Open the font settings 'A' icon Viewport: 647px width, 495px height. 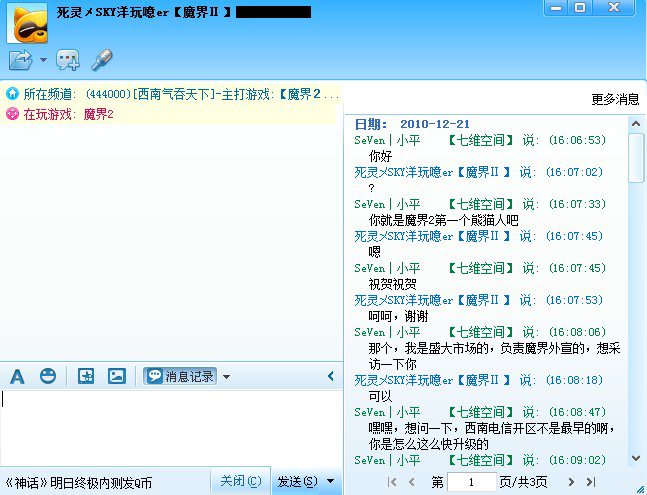click(17, 376)
